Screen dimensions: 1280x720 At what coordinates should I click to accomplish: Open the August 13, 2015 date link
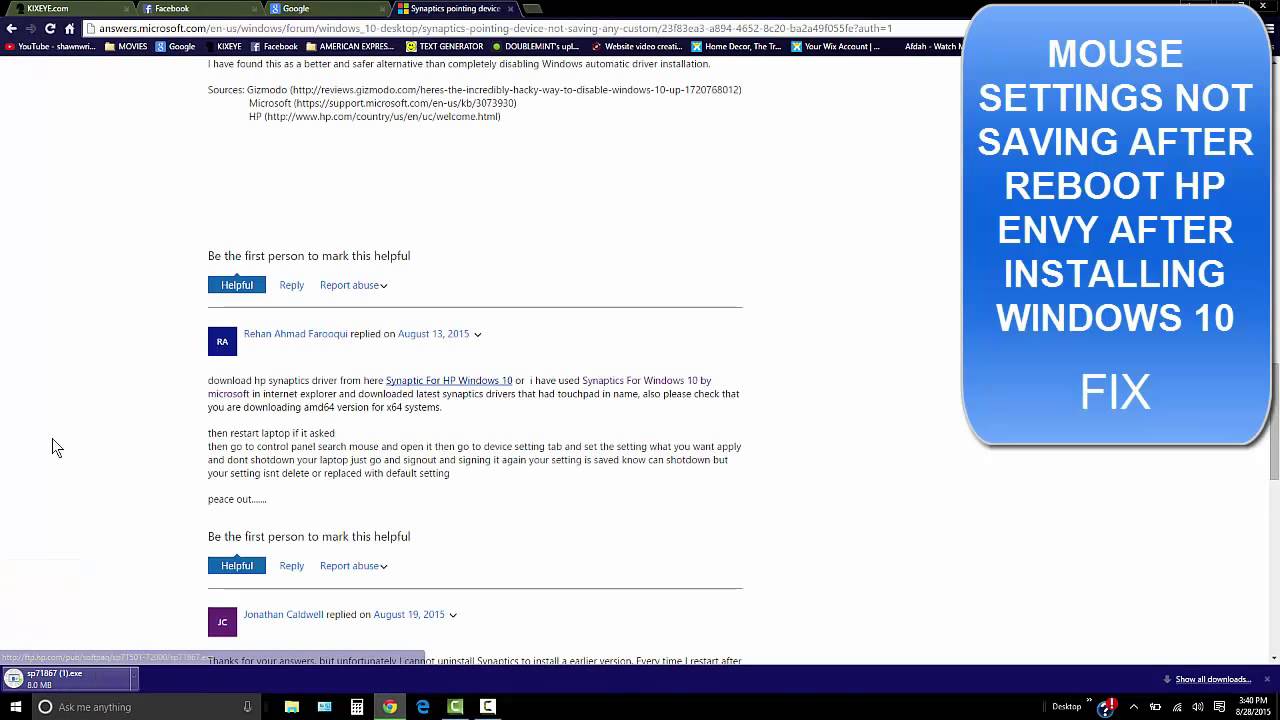(x=433, y=334)
